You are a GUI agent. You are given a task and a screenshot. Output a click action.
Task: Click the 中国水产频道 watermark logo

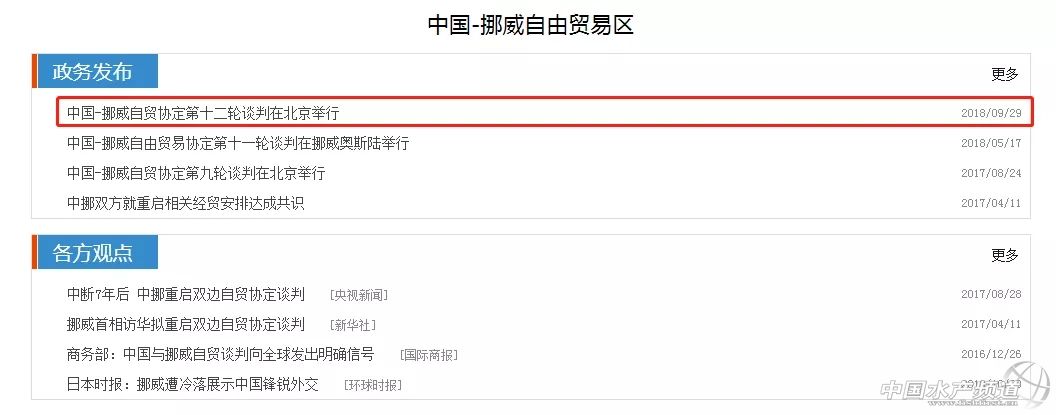960,390
